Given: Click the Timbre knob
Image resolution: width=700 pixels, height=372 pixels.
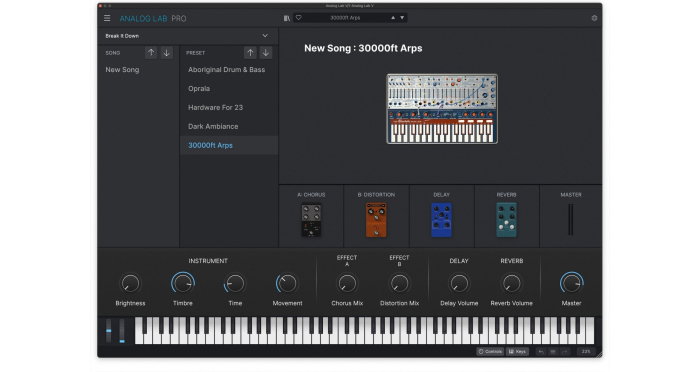Looking at the screenshot, I should (x=183, y=283).
